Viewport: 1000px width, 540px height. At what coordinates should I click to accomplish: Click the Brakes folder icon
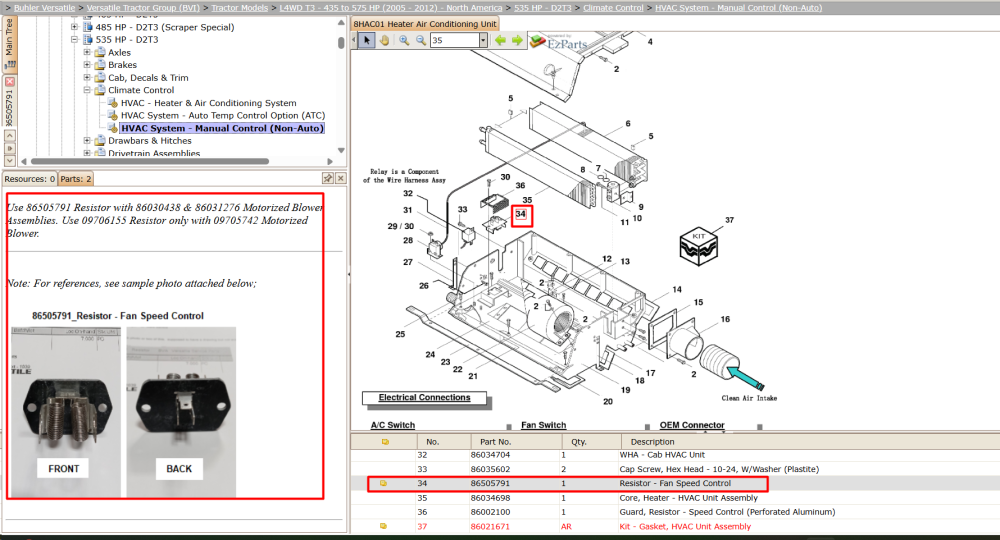tap(100, 65)
